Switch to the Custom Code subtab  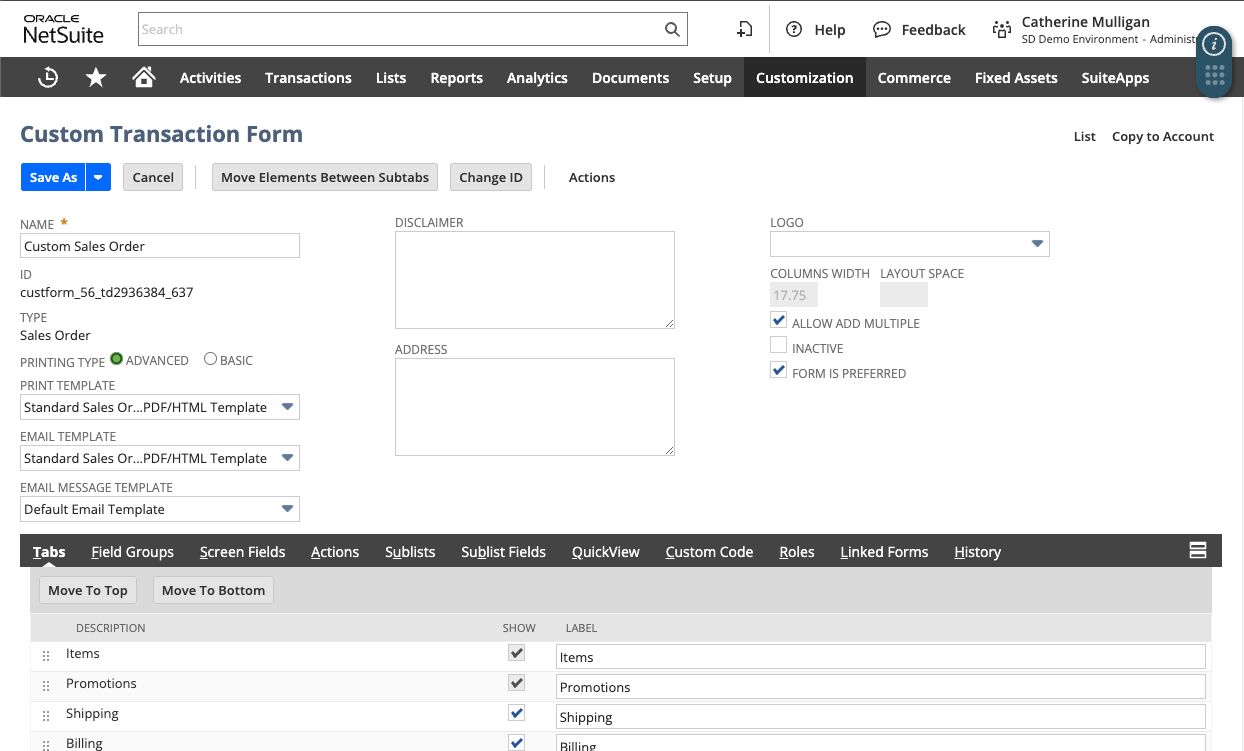coord(709,551)
